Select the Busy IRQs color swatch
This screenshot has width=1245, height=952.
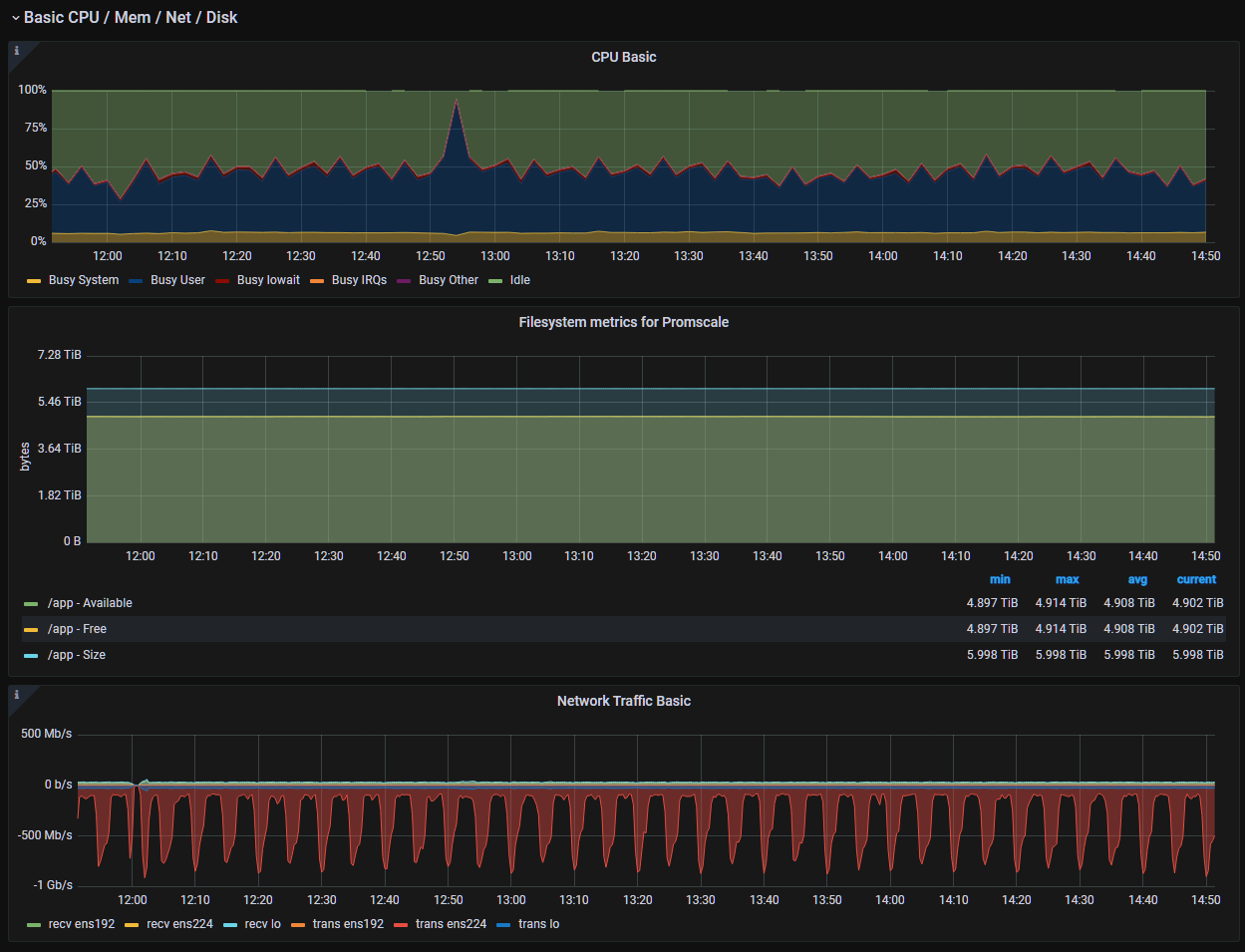click(318, 280)
